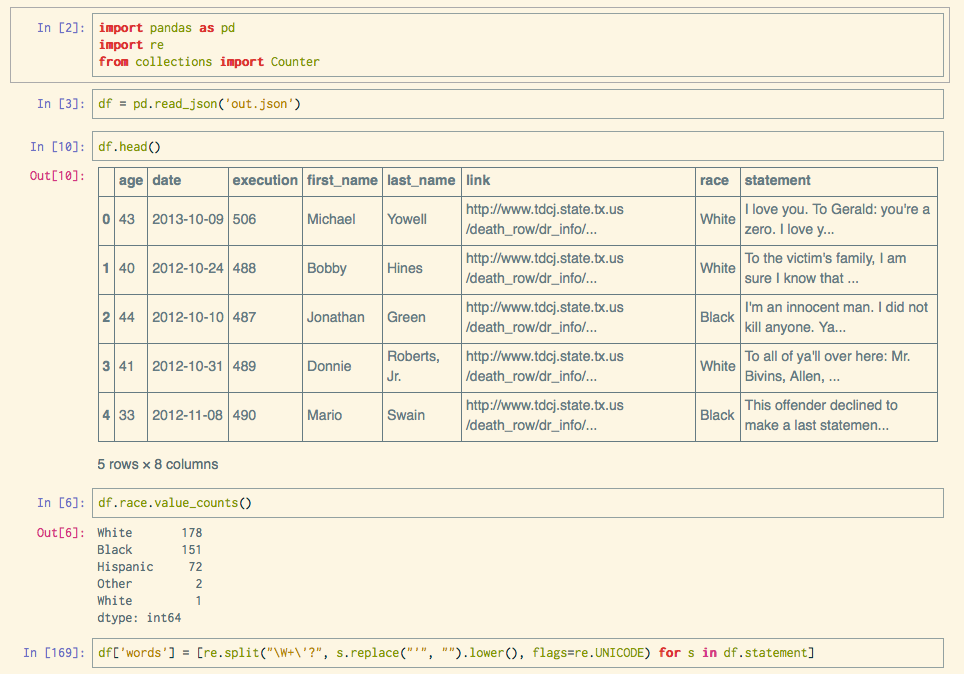This screenshot has width=964, height=674.
Task: Click row index 3 in table
Action: pos(106,367)
